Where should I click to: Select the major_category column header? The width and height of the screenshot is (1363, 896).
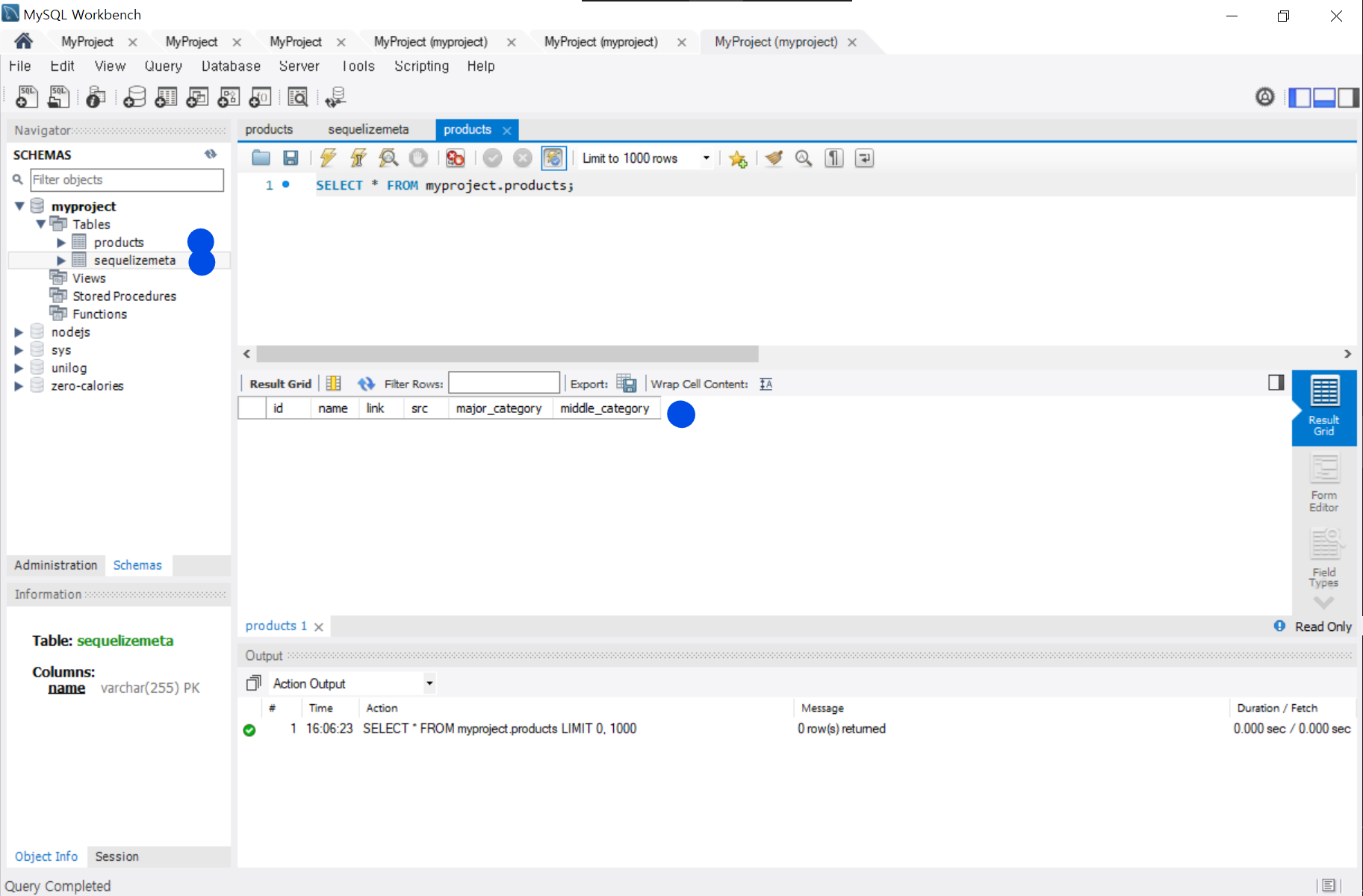click(499, 408)
